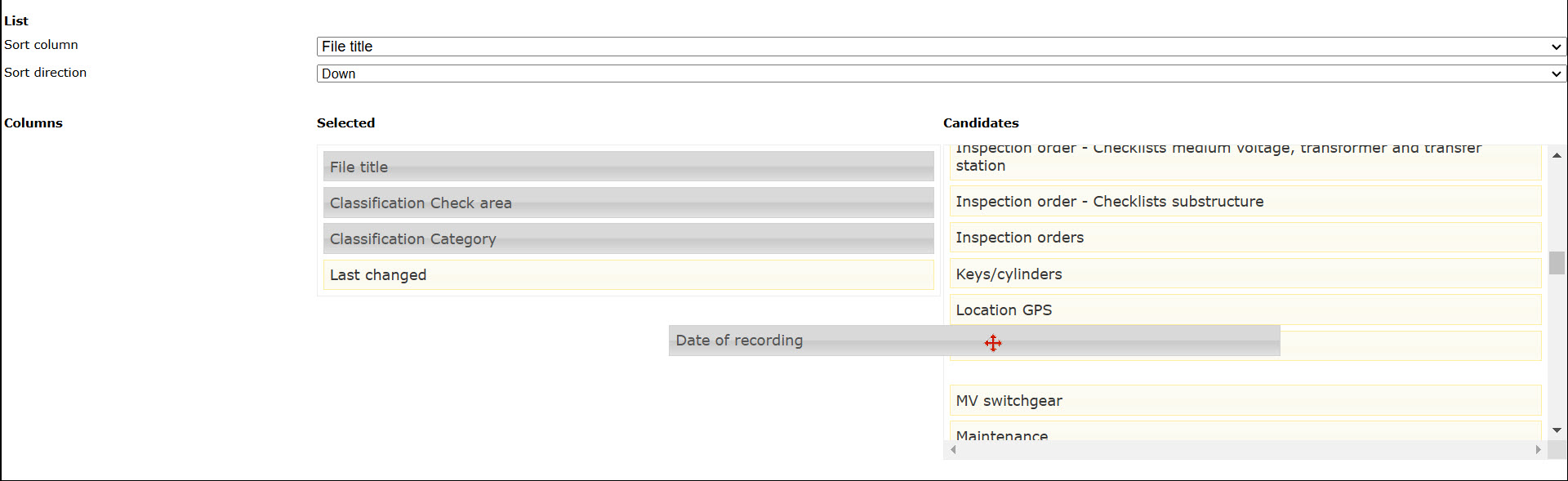This screenshot has height=481, width=1568.
Task: Select Classification Category column item
Action: click(628, 238)
